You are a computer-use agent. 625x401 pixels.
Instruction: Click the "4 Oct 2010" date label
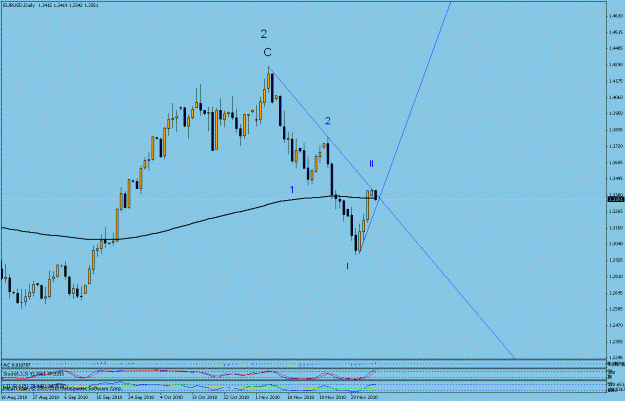click(172, 397)
